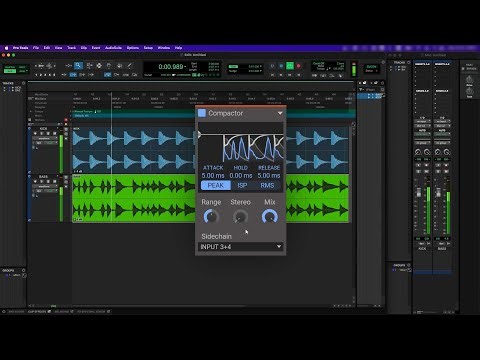This screenshot has height=360, width=480.
Task: Click the BASS green waveform clip
Action: click(133, 198)
